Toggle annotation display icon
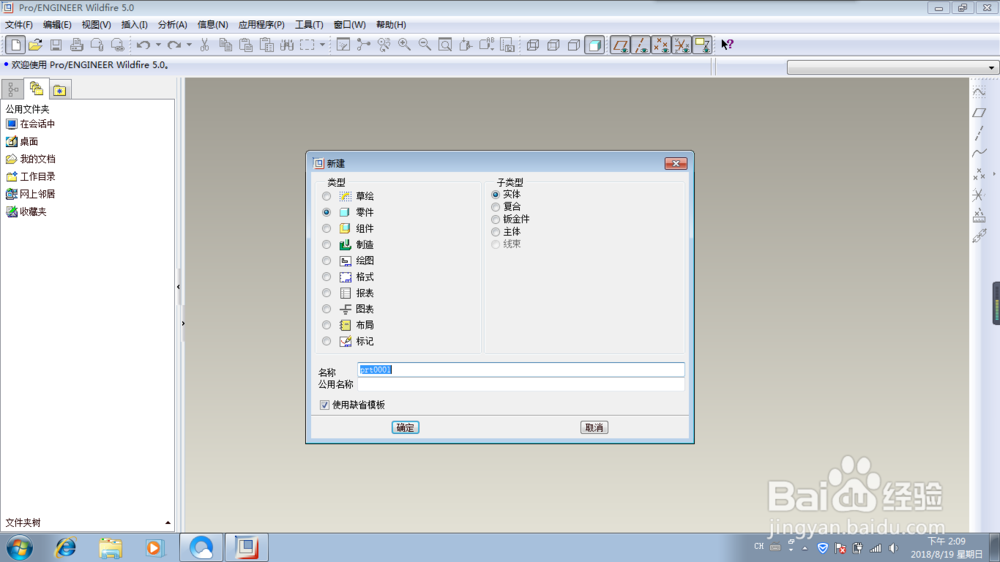Screen dimensions: 1000x562 coord(702,45)
